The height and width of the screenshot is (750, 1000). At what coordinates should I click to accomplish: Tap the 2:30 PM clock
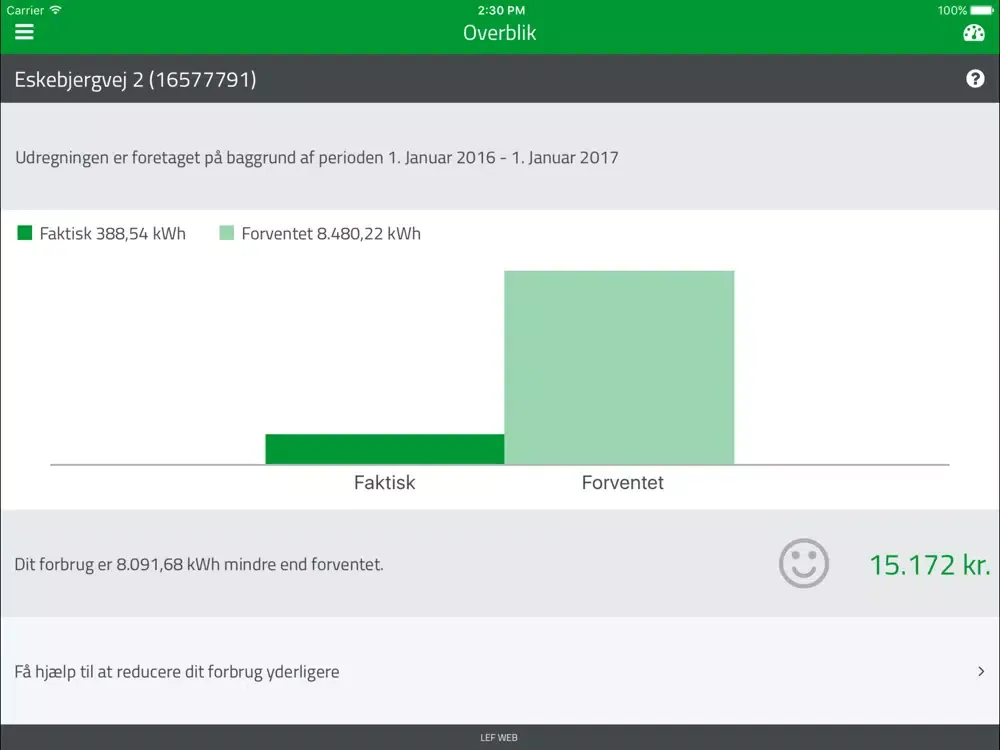(x=501, y=10)
